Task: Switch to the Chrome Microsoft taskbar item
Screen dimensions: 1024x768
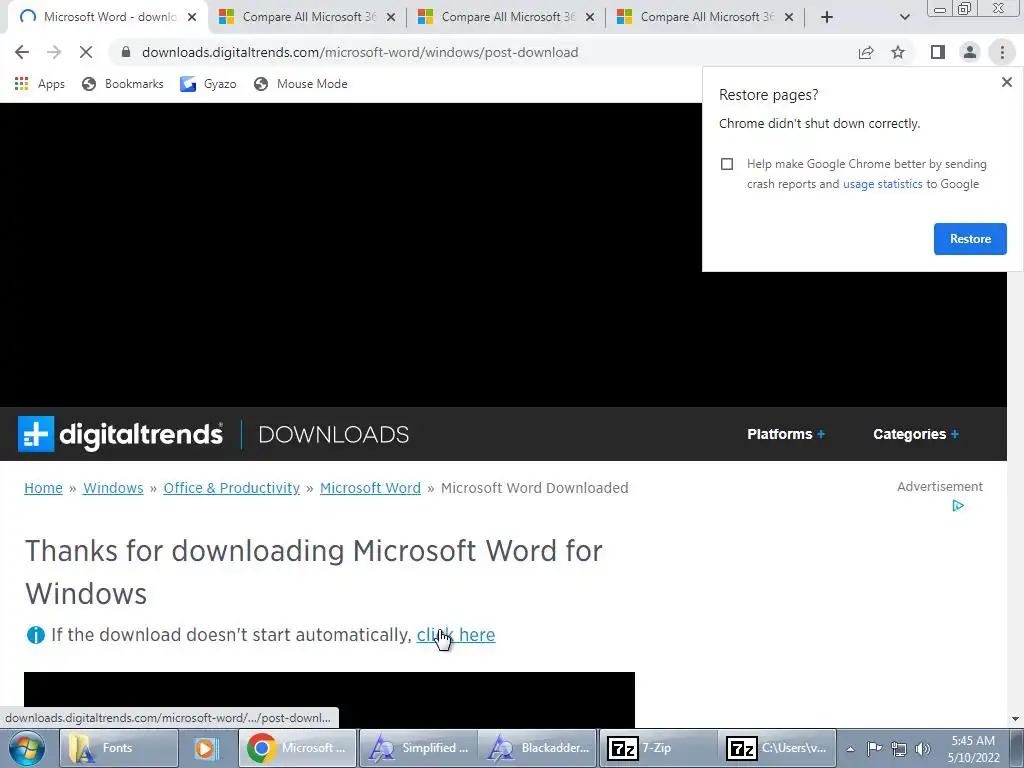Action: tap(297, 748)
